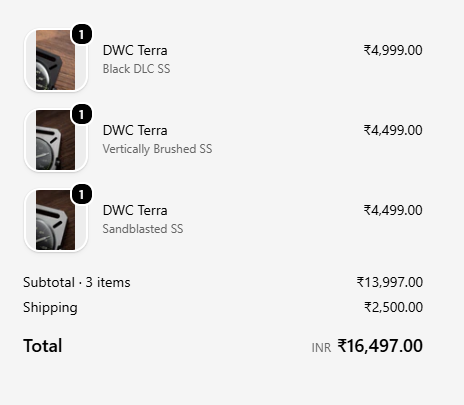464x405 pixels.
Task: Select DWC Terra title above Sandblasted SS
Action: (135, 210)
